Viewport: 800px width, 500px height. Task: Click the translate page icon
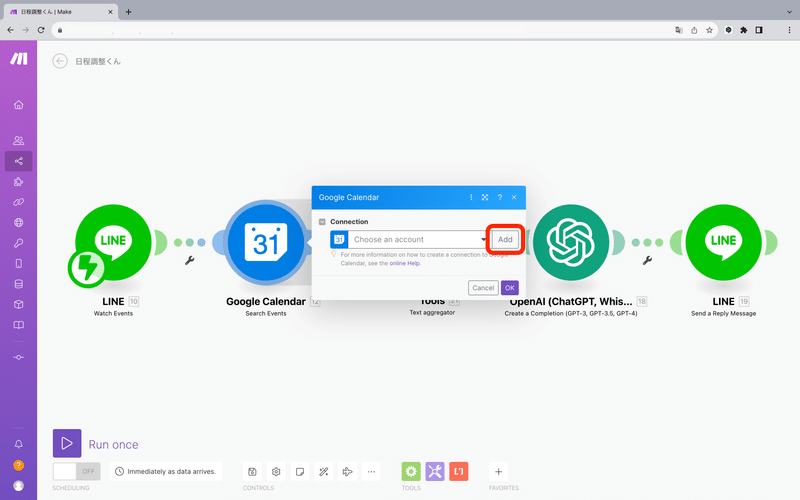point(679,30)
